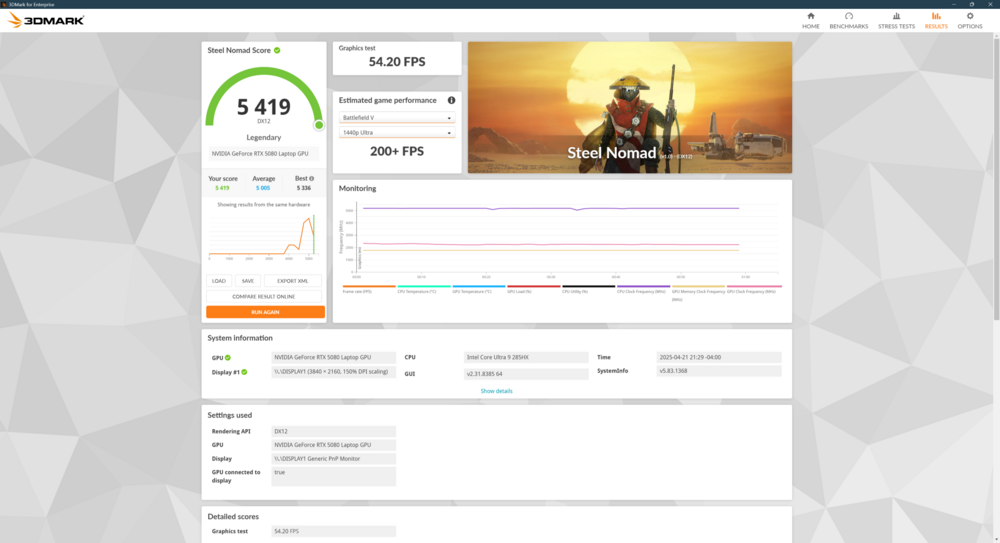Open the Benchmarks gauge icon
The image size is (1000, 543).
pos(848,16)
